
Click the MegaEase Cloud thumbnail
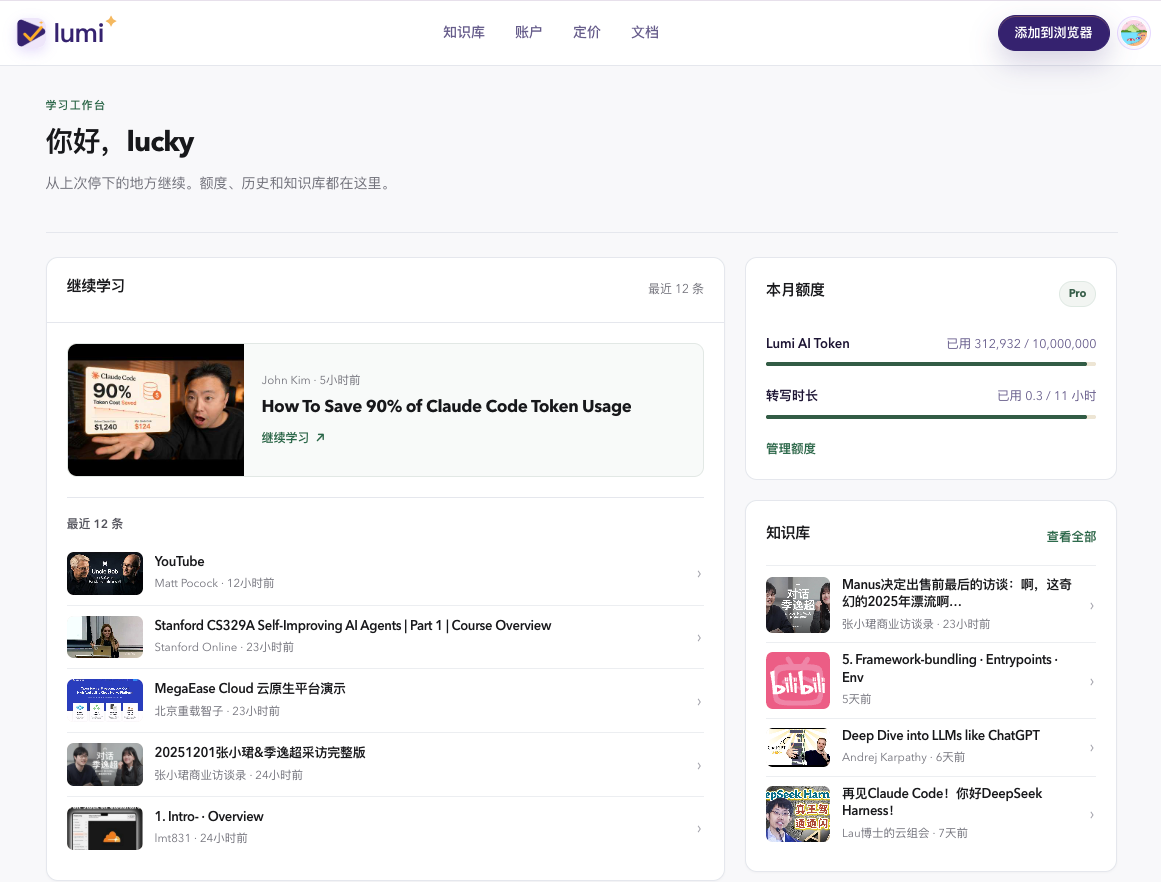(104, 701)
